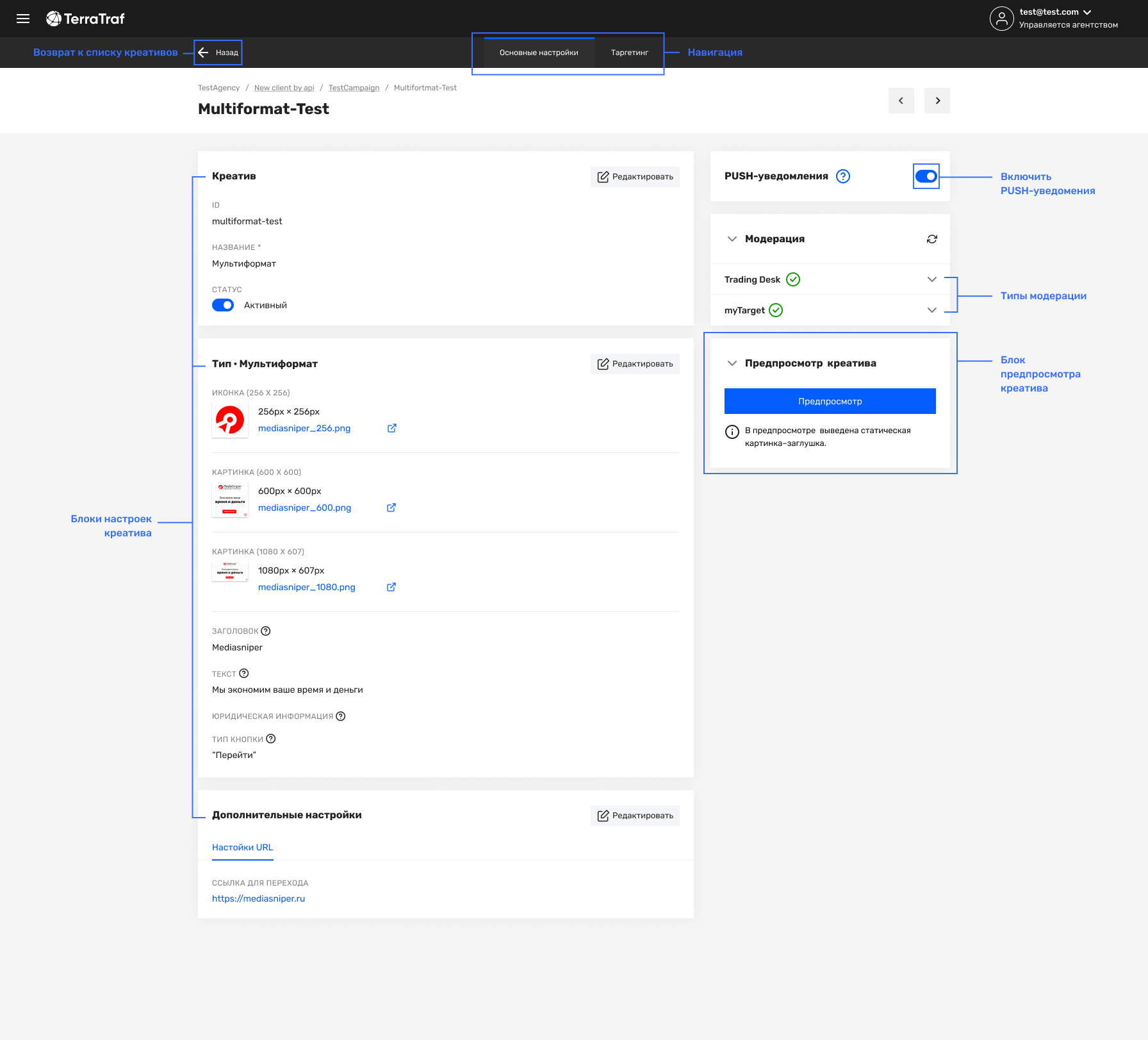Open TestCampaign breadcrumb link

coord(354,88)
